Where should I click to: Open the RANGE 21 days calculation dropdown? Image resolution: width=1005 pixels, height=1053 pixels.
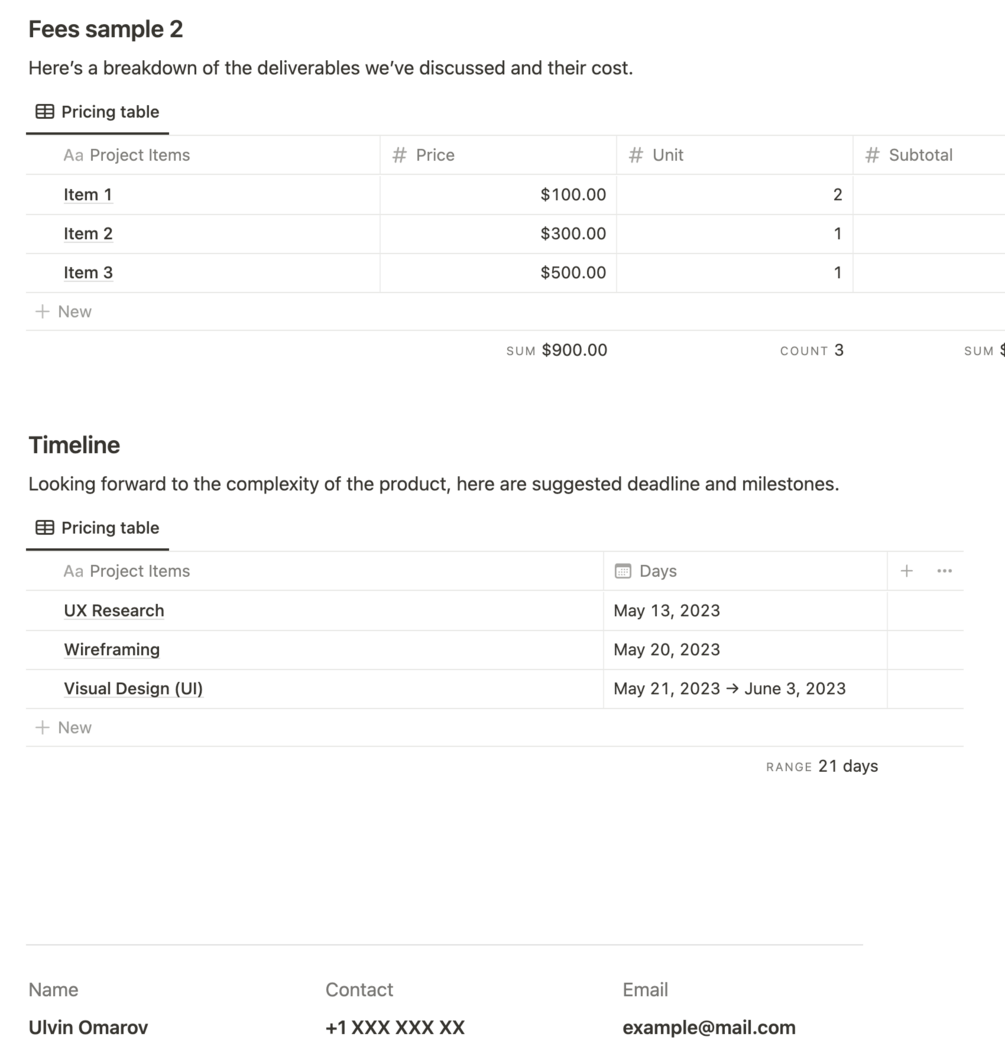click(x=822, y=766)
